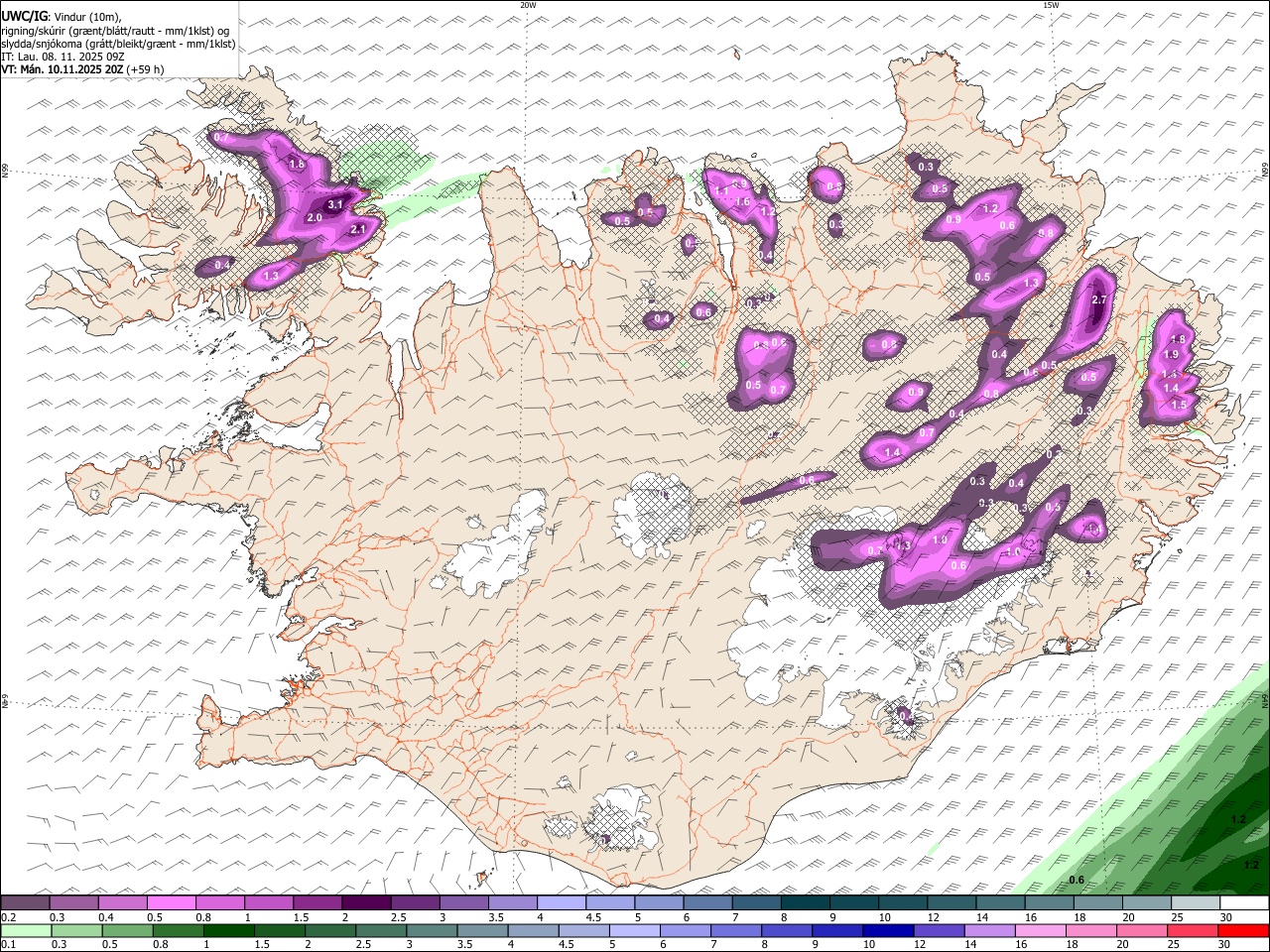Click the 2.0 snowfall value on the map
Screen dimensions: 1270x952
315,217
